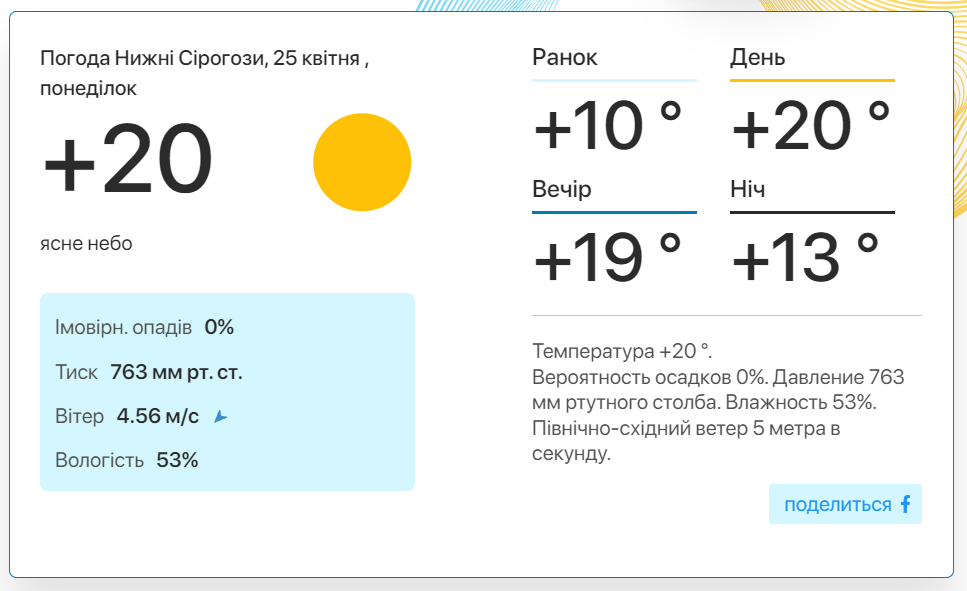
Task: Click the Погода Нижні Сірогози title text
Action: tap(204, 73)
